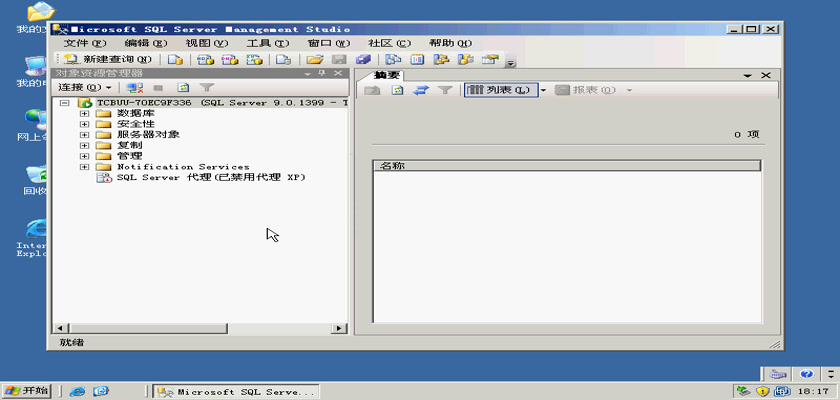Open the 帮助 Help menu
Image resolution: width=840 pixels, height=400 pixels.
[x=451, y=43]
